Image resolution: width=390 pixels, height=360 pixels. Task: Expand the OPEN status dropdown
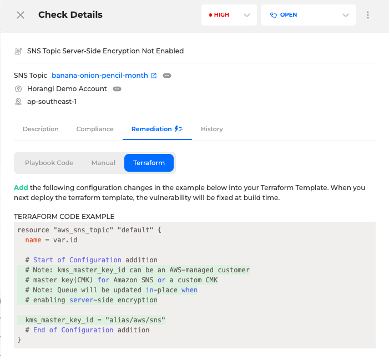[x=308, y=15]
